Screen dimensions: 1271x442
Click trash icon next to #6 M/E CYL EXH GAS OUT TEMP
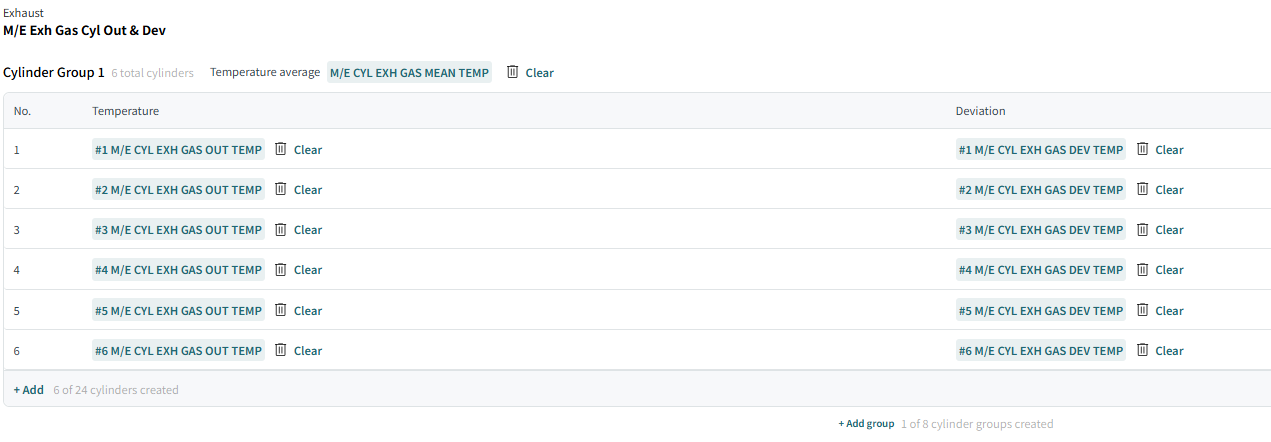pos(281,350)
